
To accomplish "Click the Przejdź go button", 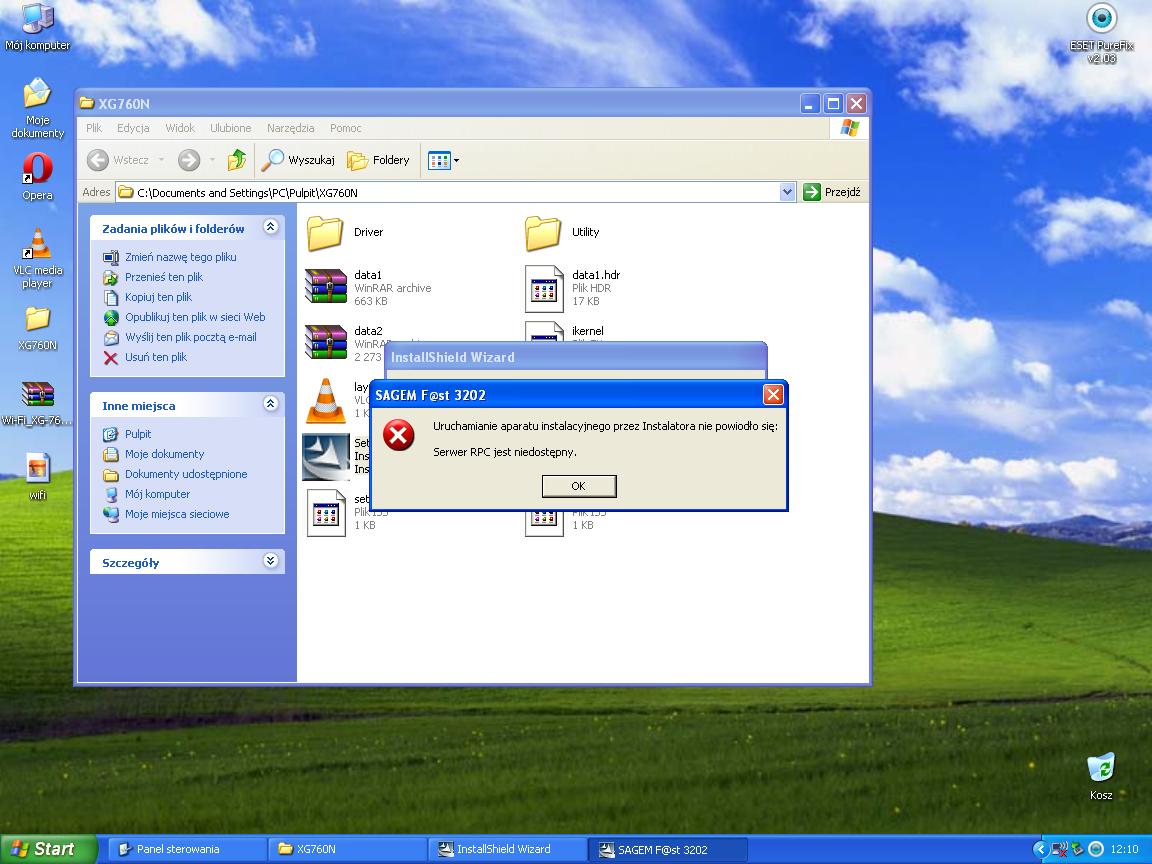I will pos(832,192).
